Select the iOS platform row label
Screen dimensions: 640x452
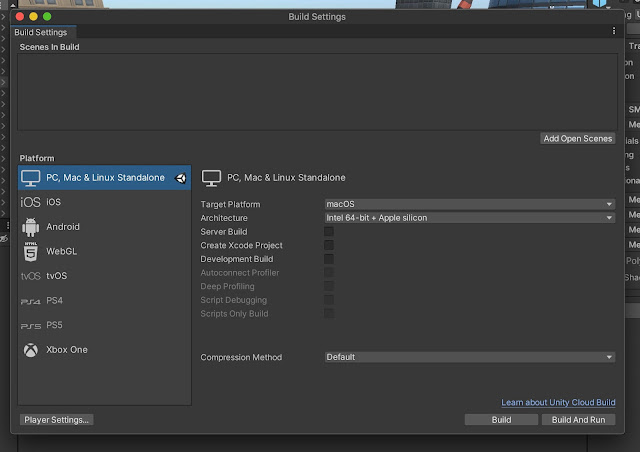[53, 202]
